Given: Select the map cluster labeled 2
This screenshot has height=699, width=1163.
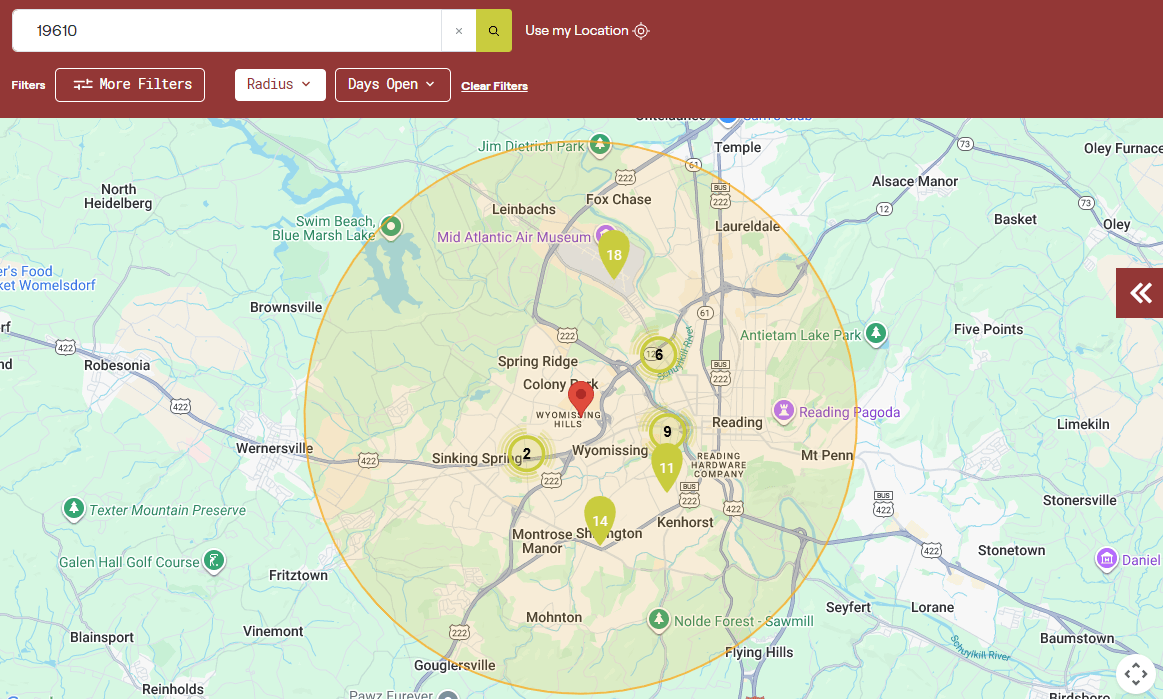Looking at the screenshot, I should click(527, 453).
